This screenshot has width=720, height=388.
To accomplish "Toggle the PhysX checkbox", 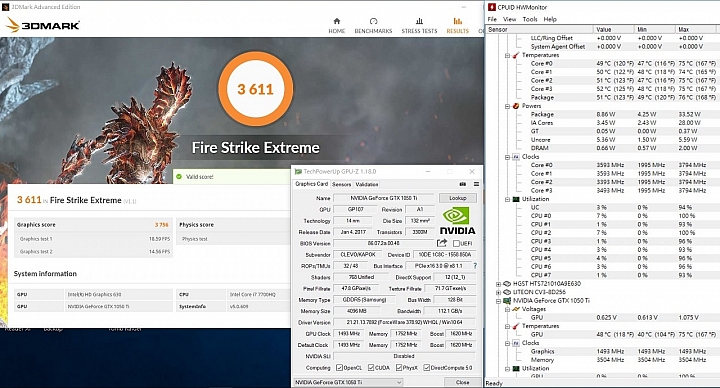I will pyautogui.click(x=399, y=368).
